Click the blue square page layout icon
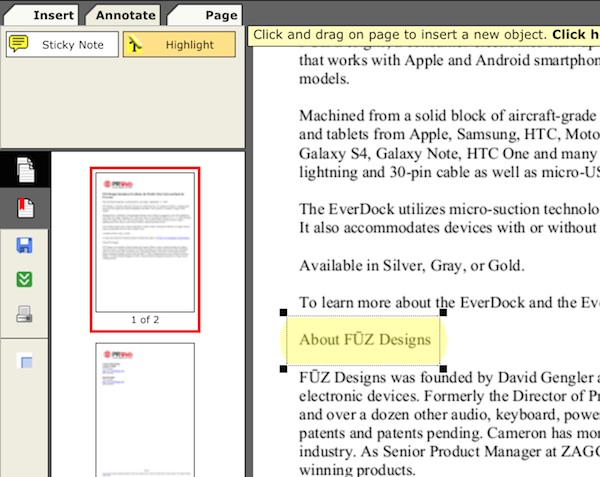600x477 pixels. click(x=25, y=360)
